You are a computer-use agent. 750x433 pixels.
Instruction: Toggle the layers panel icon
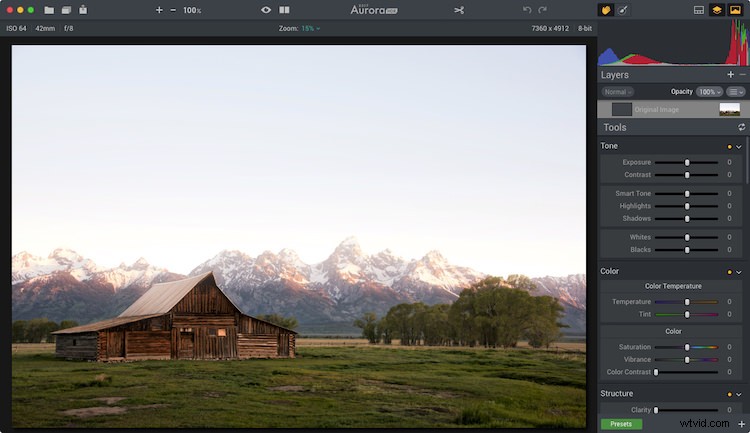point(717,10)
